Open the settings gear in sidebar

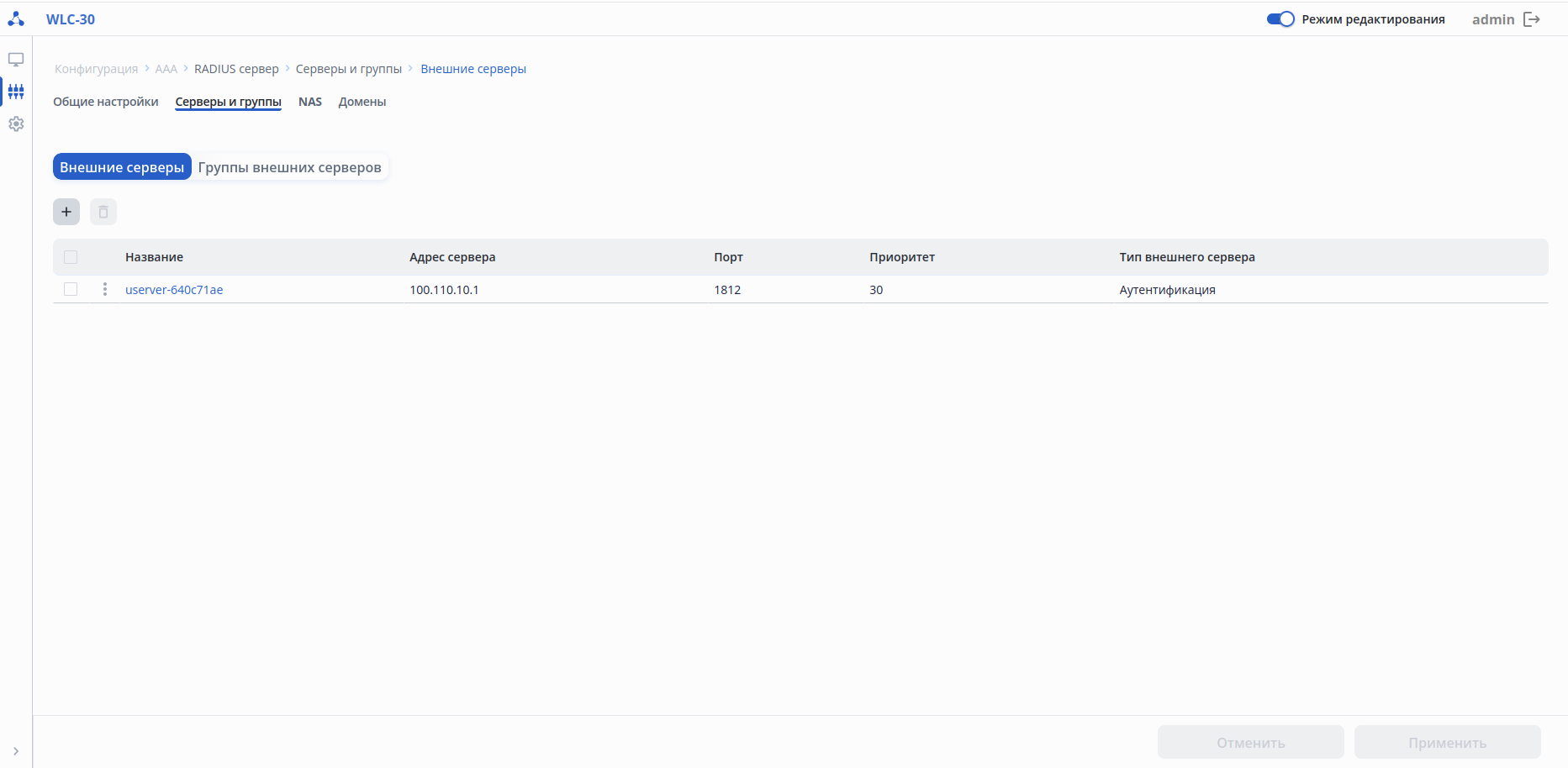tap(16, 124)
